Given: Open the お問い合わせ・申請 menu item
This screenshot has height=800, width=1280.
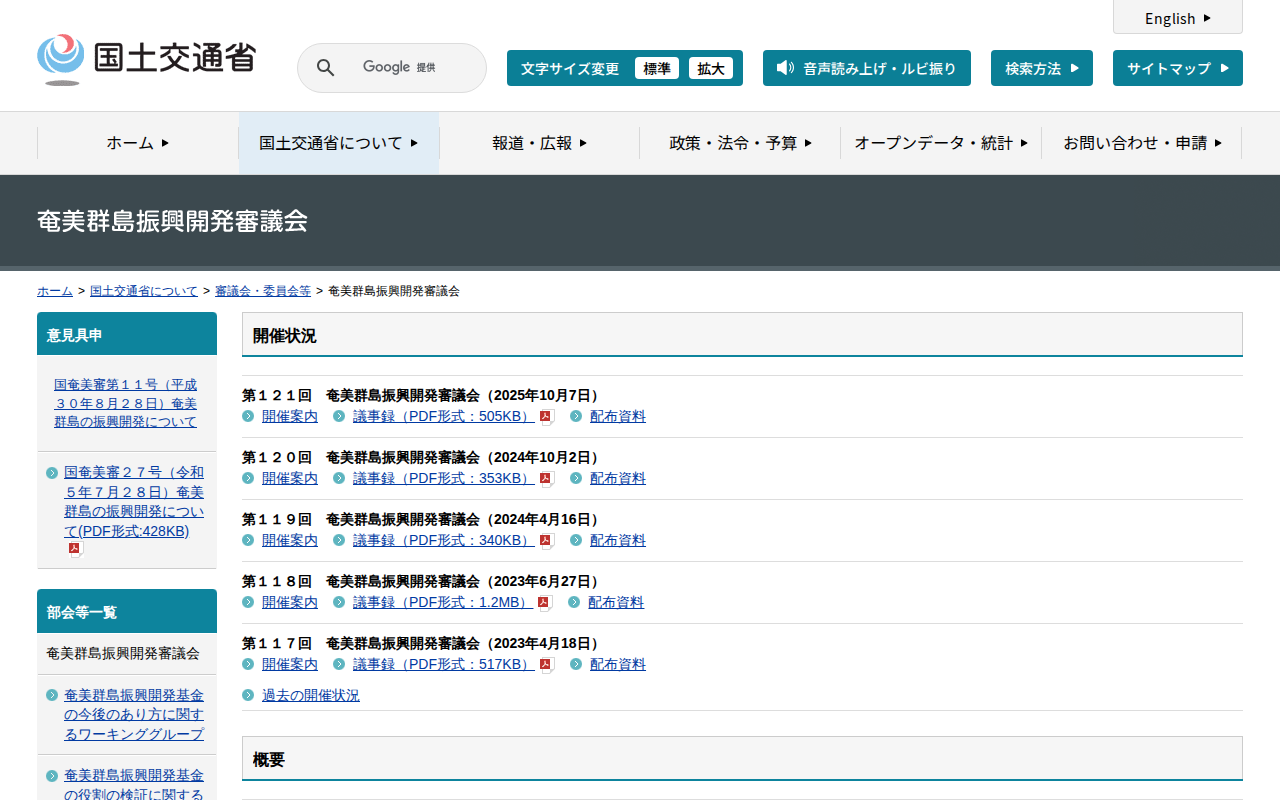Looking at the screenshot, I should click(1142, 143).
